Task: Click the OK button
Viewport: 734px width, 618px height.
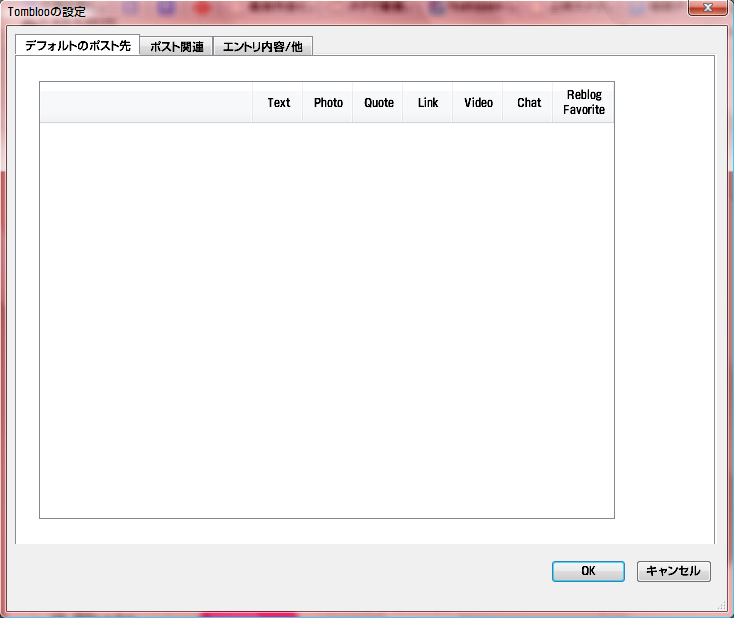Action: point(588,571)
